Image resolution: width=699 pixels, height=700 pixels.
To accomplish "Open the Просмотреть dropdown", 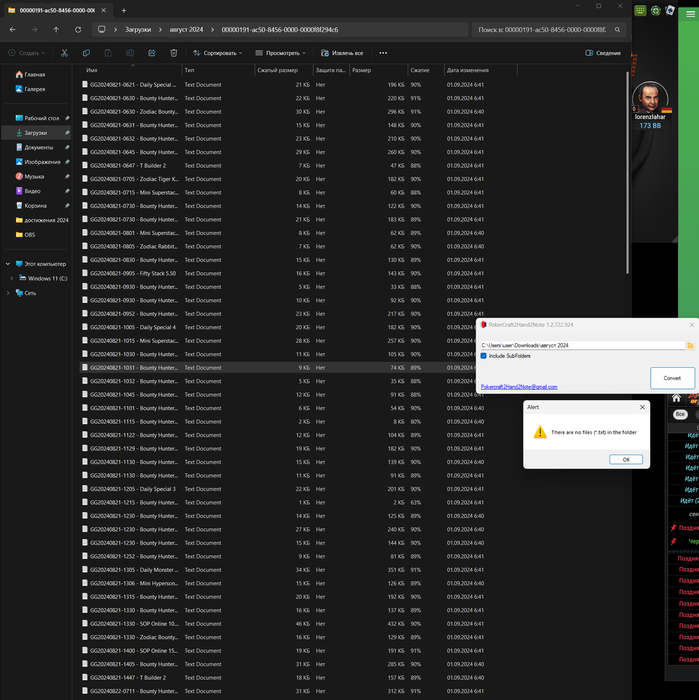I will click(280, 53).
